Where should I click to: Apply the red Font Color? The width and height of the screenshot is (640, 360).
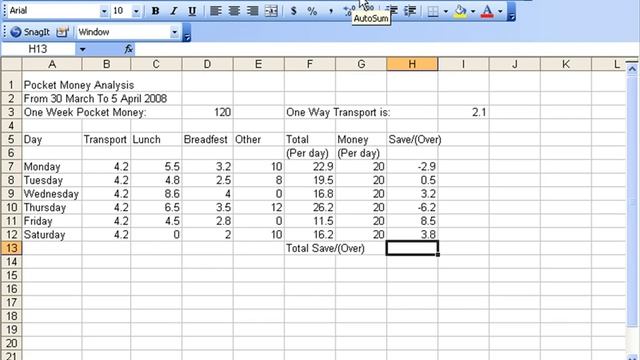[x=487, y=11]
